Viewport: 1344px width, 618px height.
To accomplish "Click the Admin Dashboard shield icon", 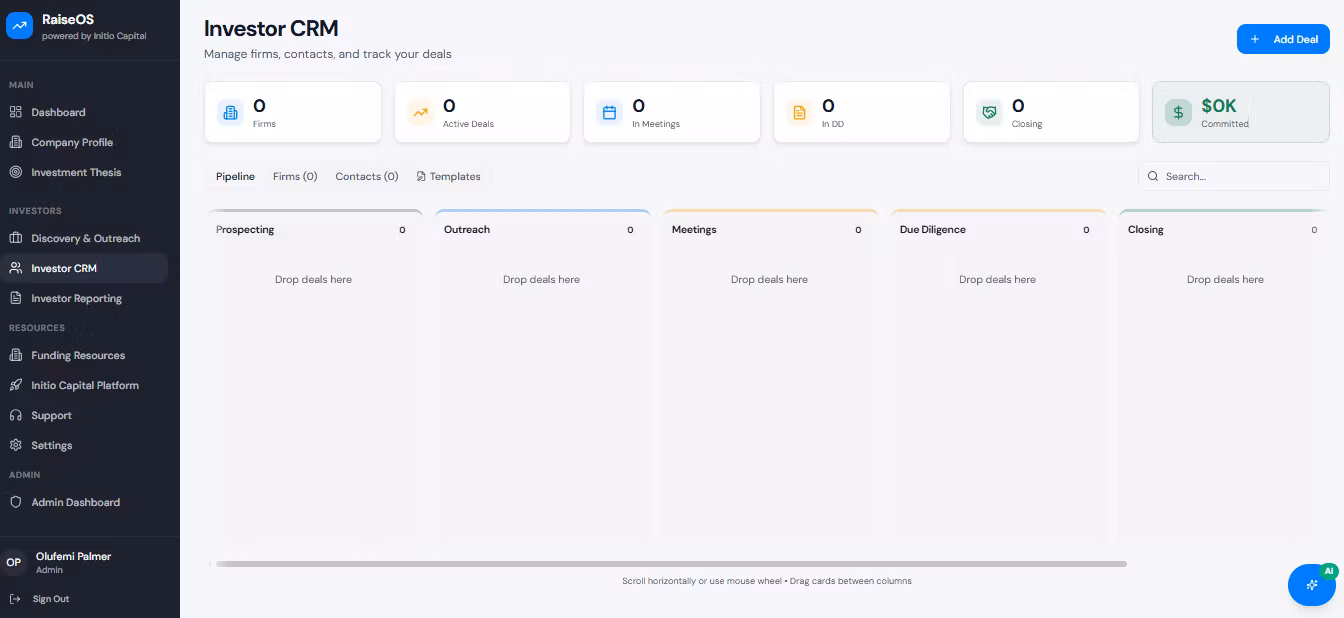I will (16, 502).
